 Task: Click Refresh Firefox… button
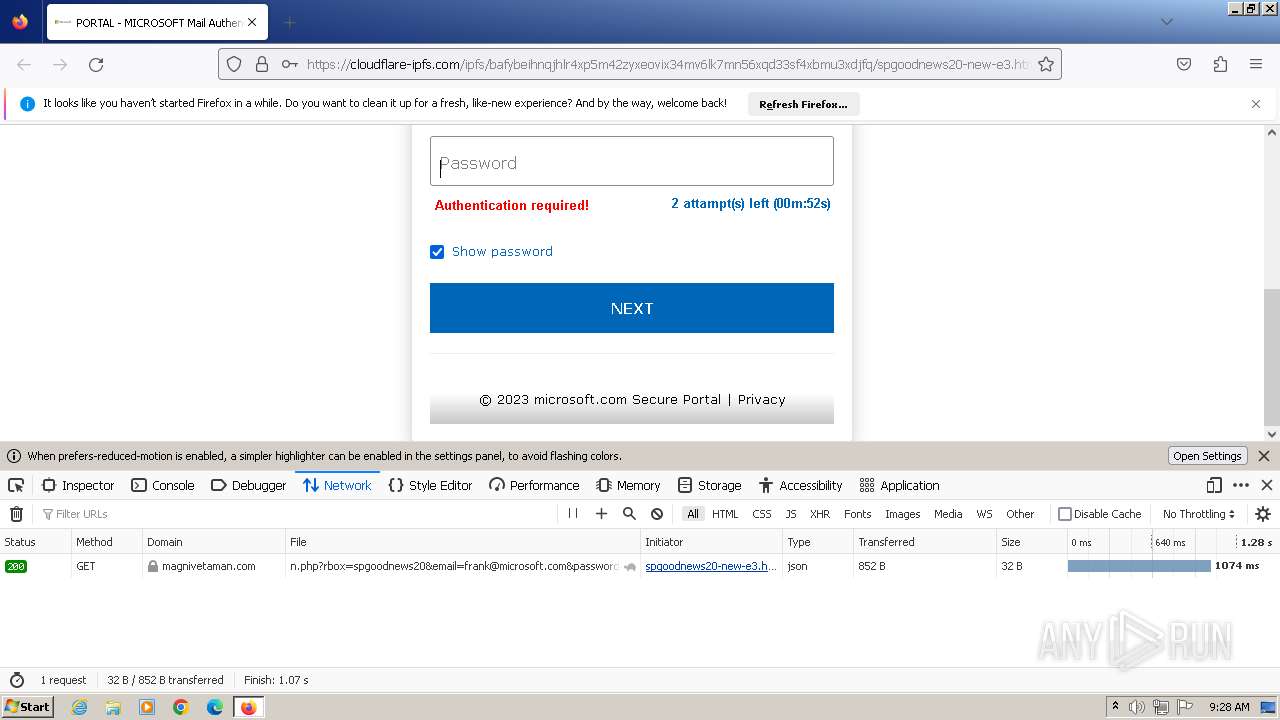point(803,104)
